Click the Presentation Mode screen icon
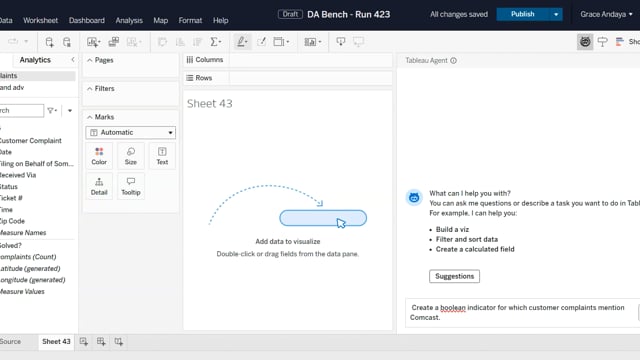 pos(358,42)
